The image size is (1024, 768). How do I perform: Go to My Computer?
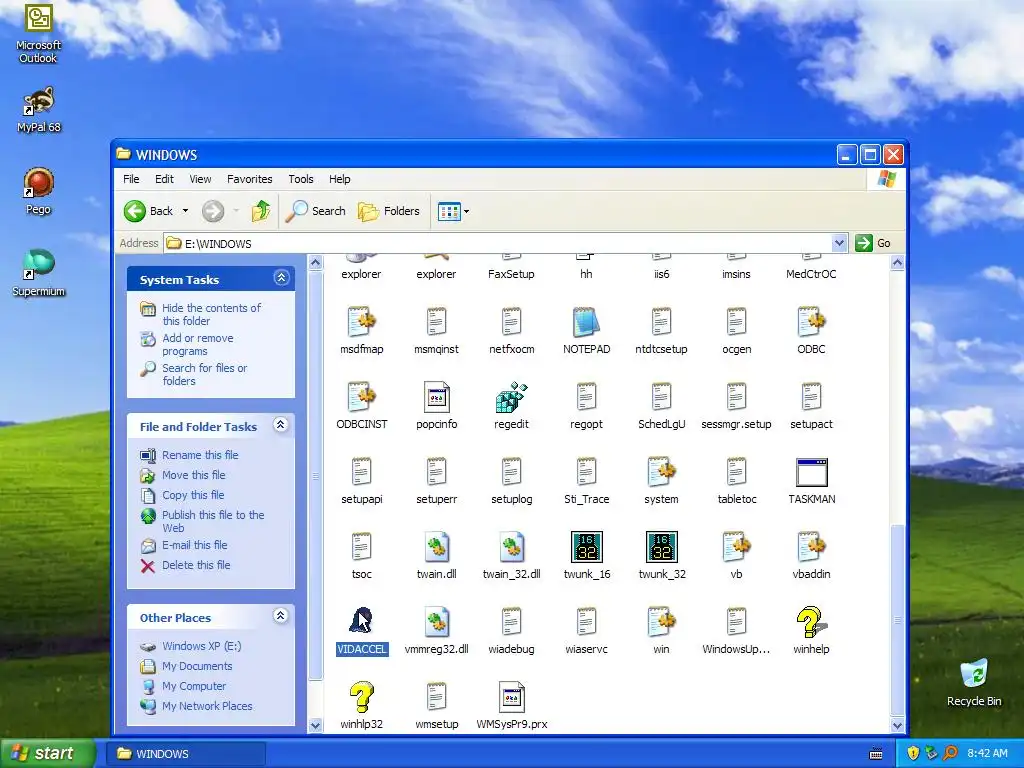pyautogui.click(x=194, y=686)
